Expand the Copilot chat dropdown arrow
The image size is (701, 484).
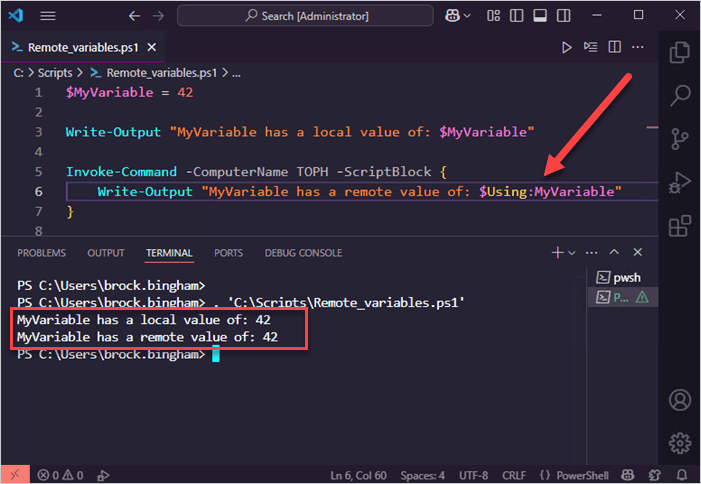tap(467, 16)
